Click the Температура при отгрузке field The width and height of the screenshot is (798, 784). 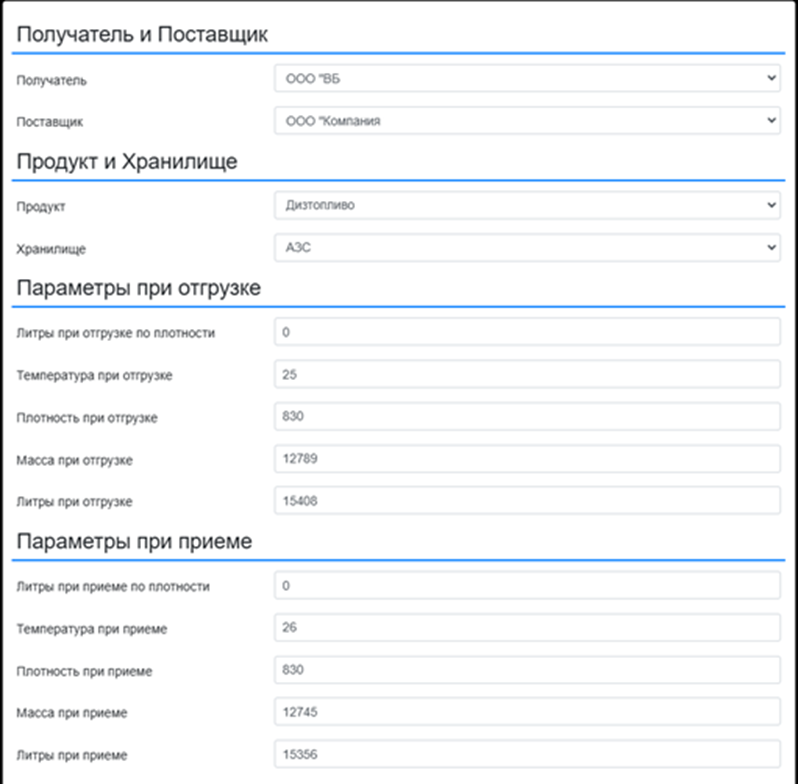tap(527, 374)
